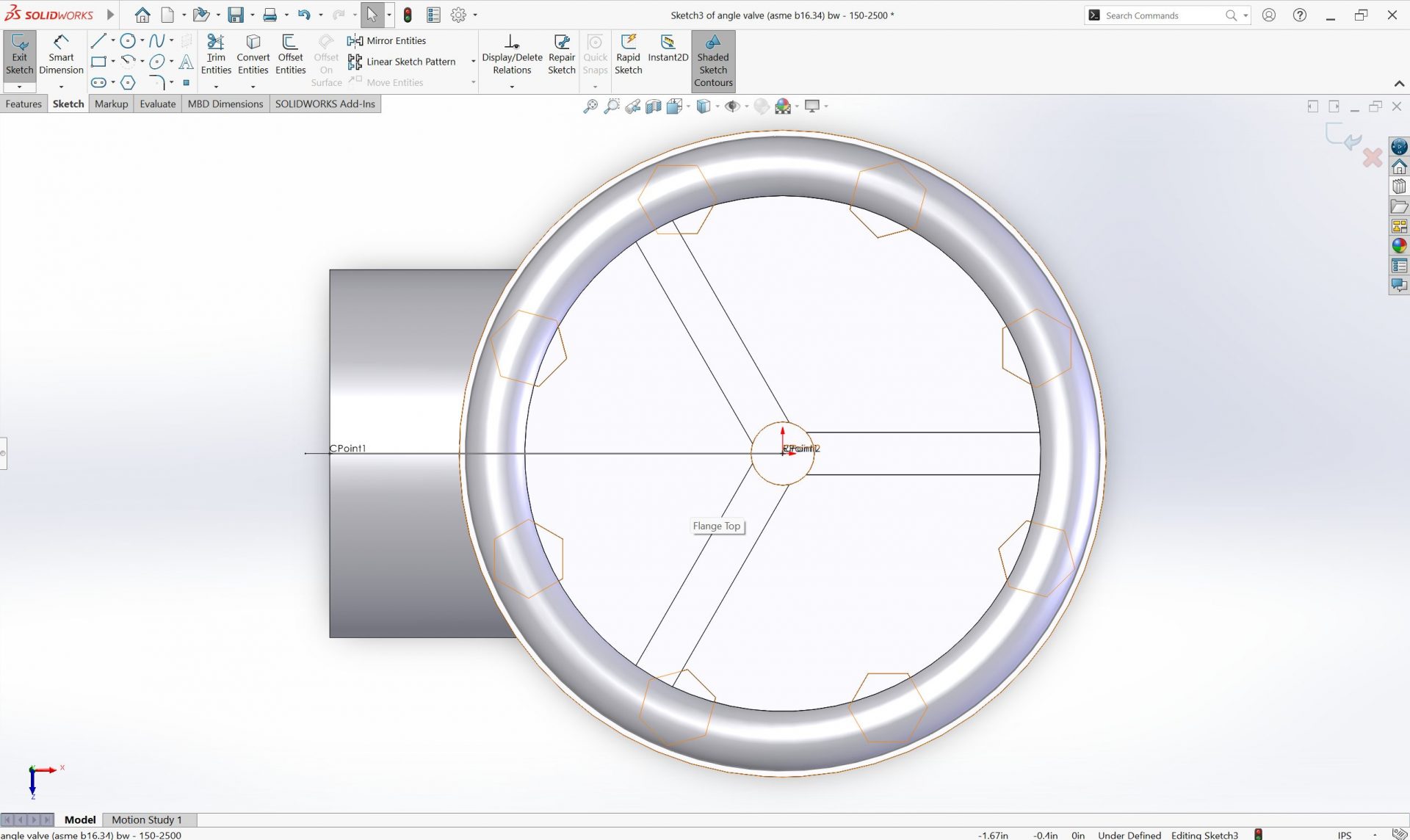The image size is (1410, 840).
Task: Activate the Polygon sketch tool
Action: point(128,83)
